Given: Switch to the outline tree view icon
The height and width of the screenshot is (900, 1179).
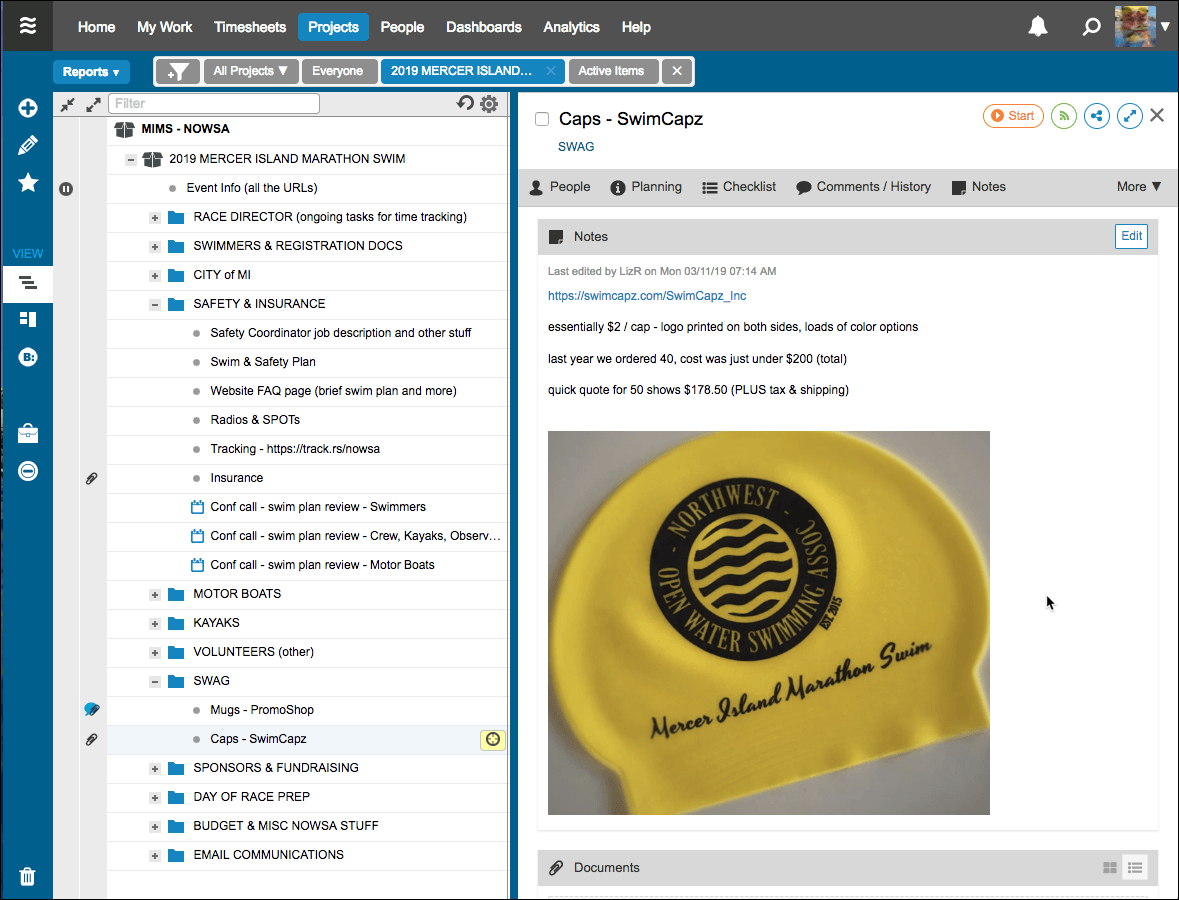Looking at the screenshot, I should click(x=28, y=283).
